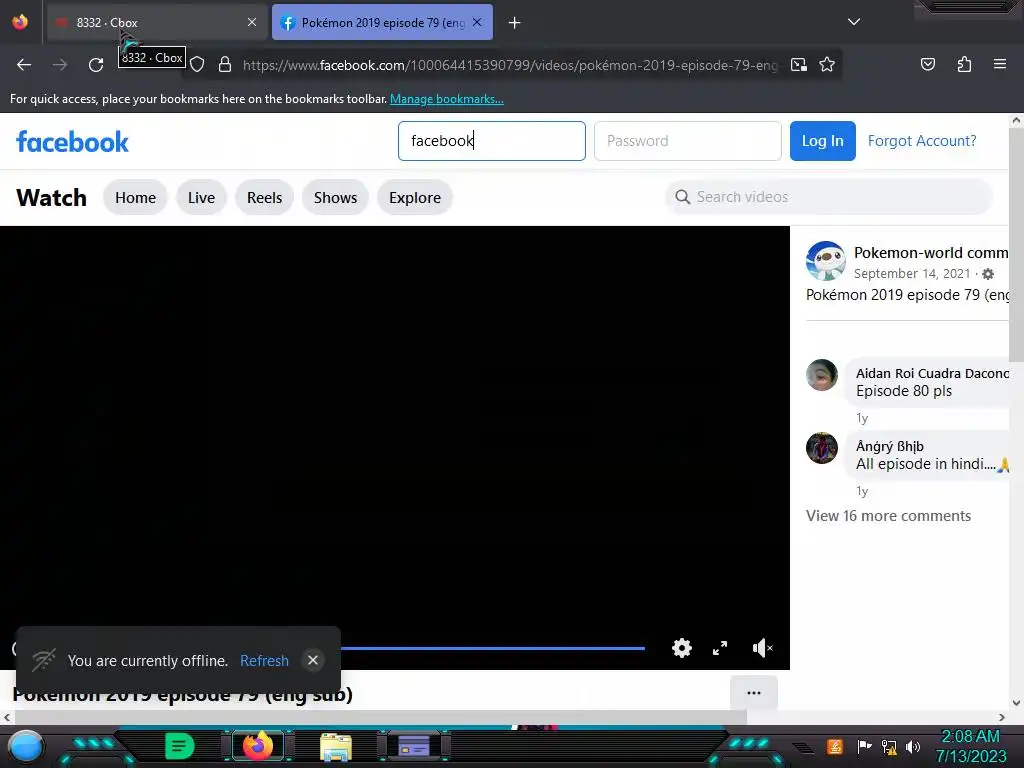Open the video more options menu
The width and height of the screenshot is (1024, 768).
point(754,693)
